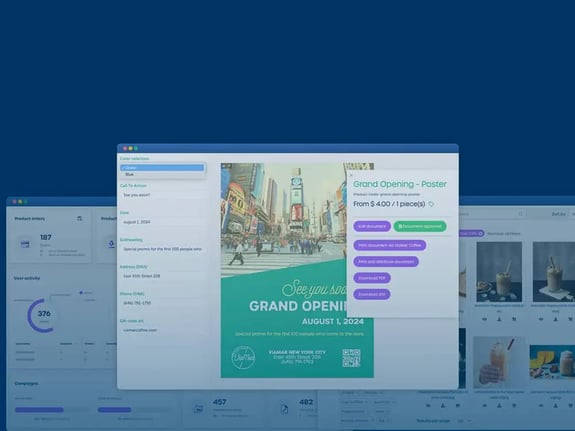
Task: Click the Date field showing August 1, 2024
Action: pos(163,222)
